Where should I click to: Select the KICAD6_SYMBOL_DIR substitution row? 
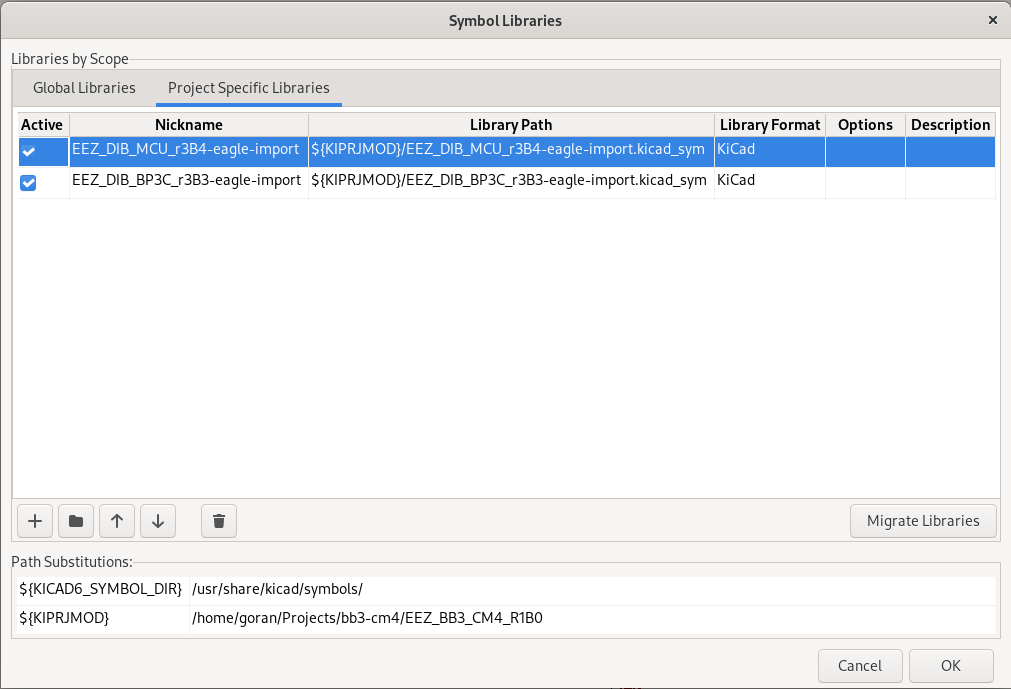coord(100,589)
